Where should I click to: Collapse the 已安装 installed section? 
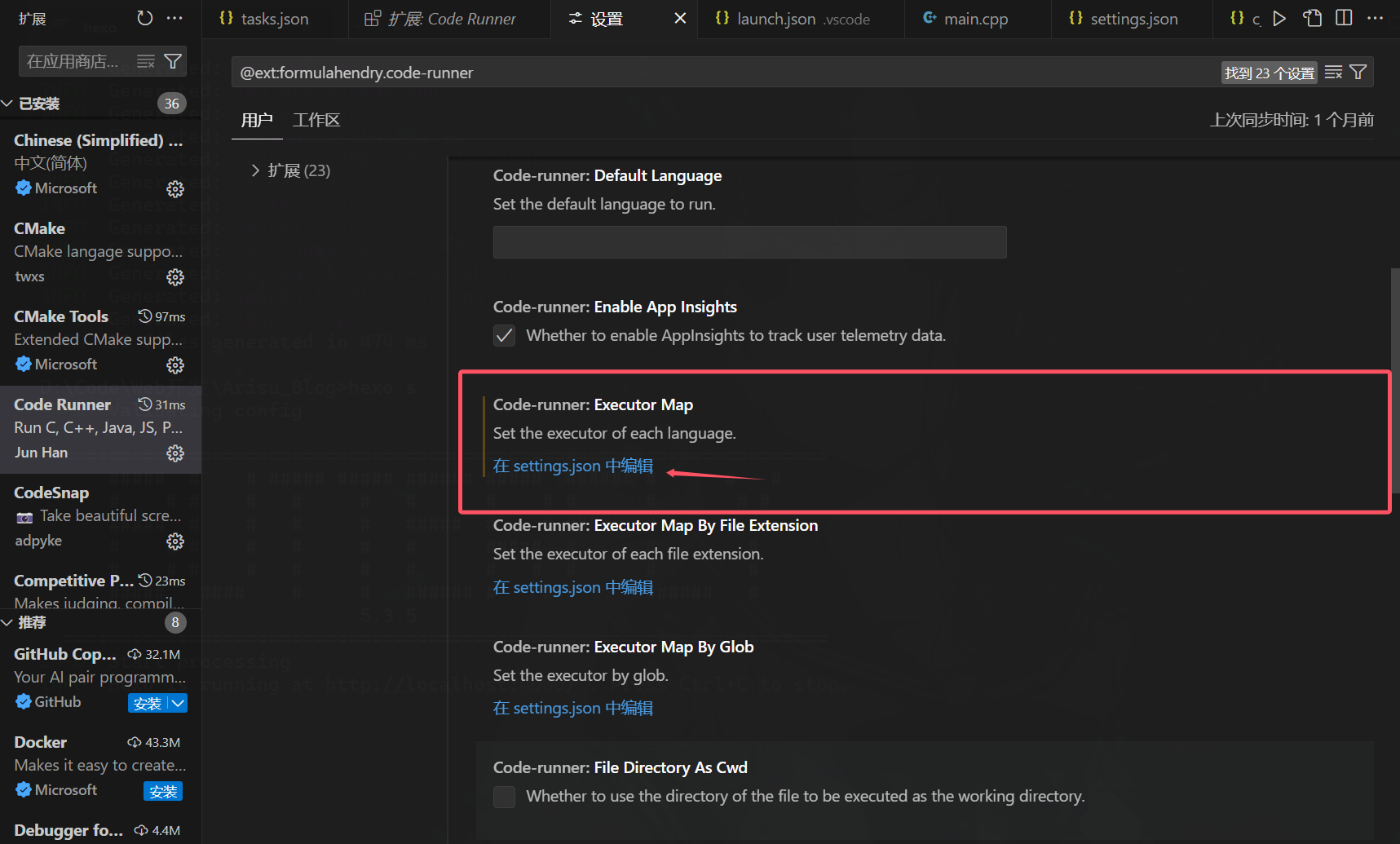pos(7,104)
